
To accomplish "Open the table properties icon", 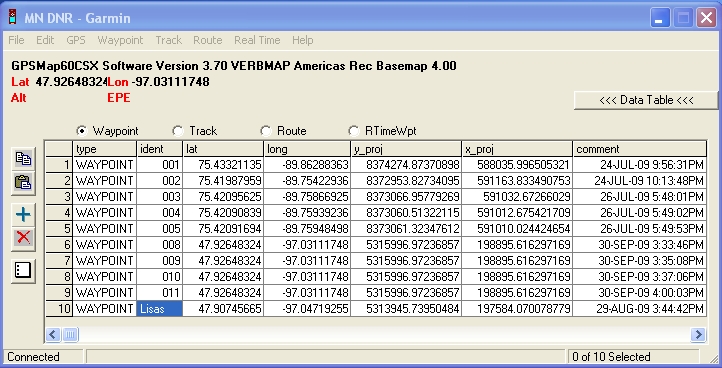I will tap(23, 270).
